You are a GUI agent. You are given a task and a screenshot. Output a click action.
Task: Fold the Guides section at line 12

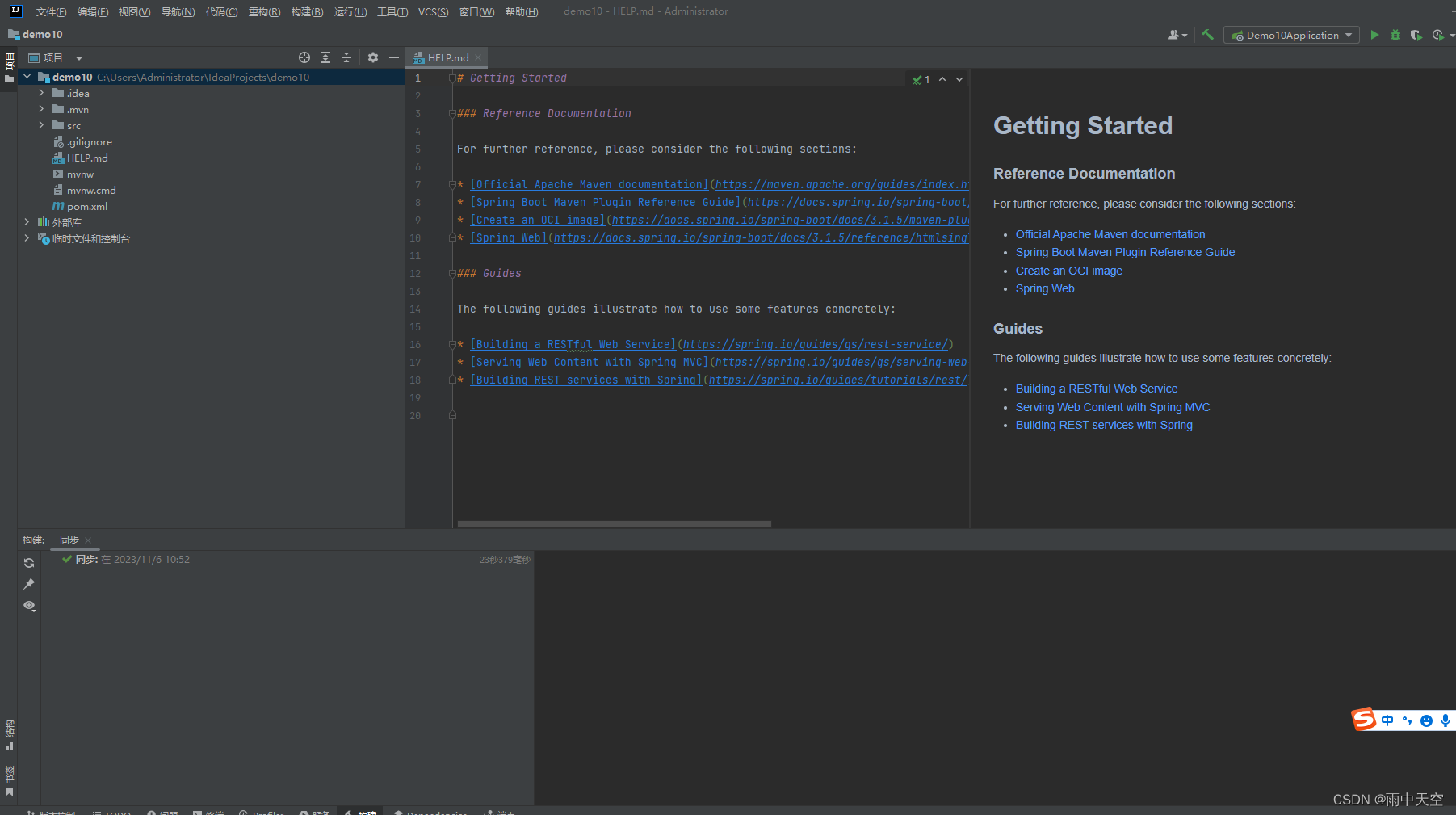point(452,274)
